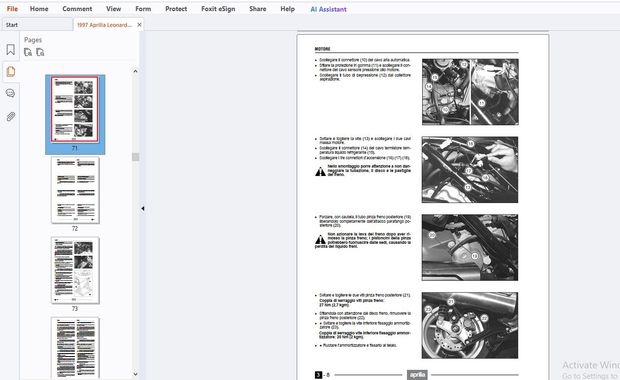Click the second warning triangle on the page
620x380 pixels.
tap(320, 239)
